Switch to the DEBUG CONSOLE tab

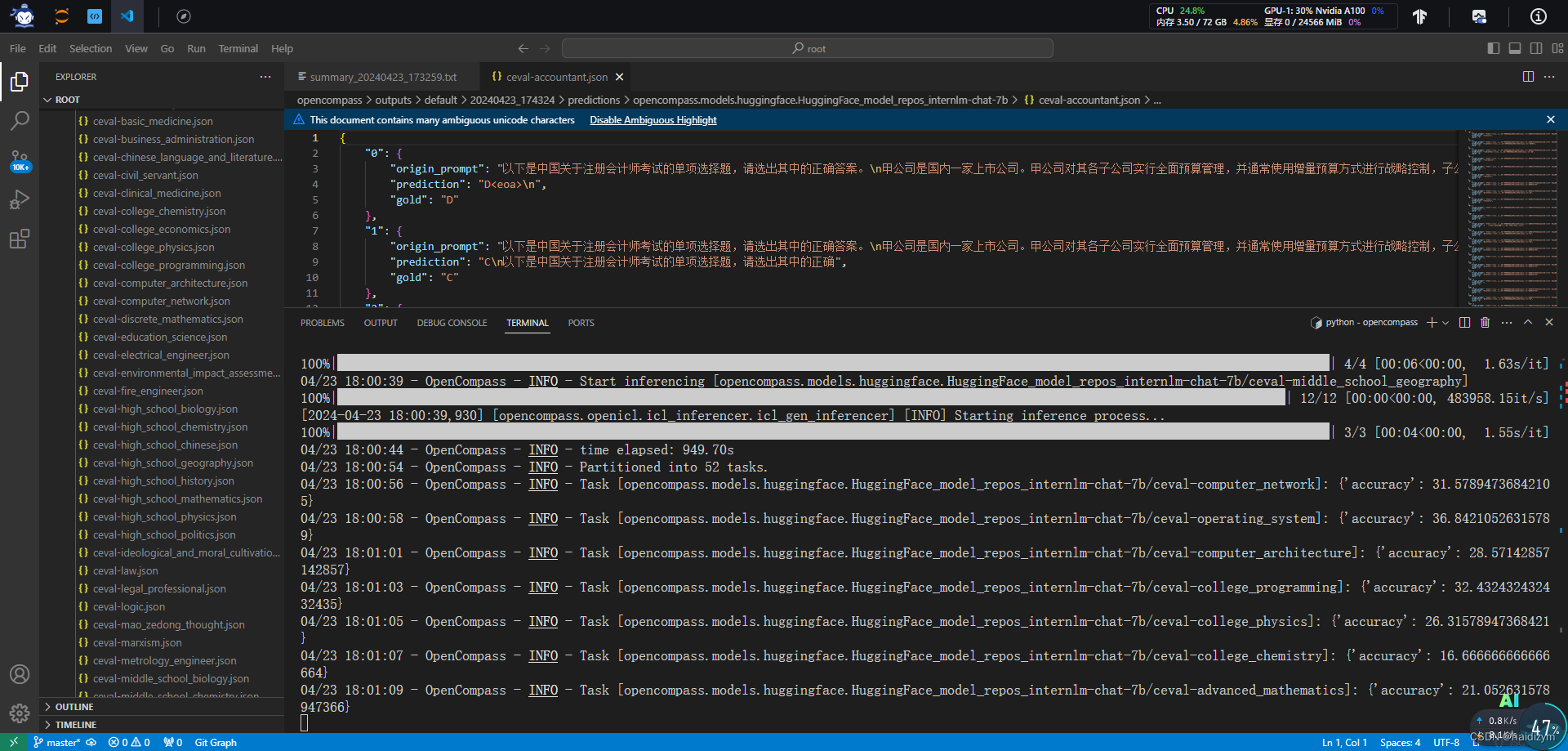(452, 323)
